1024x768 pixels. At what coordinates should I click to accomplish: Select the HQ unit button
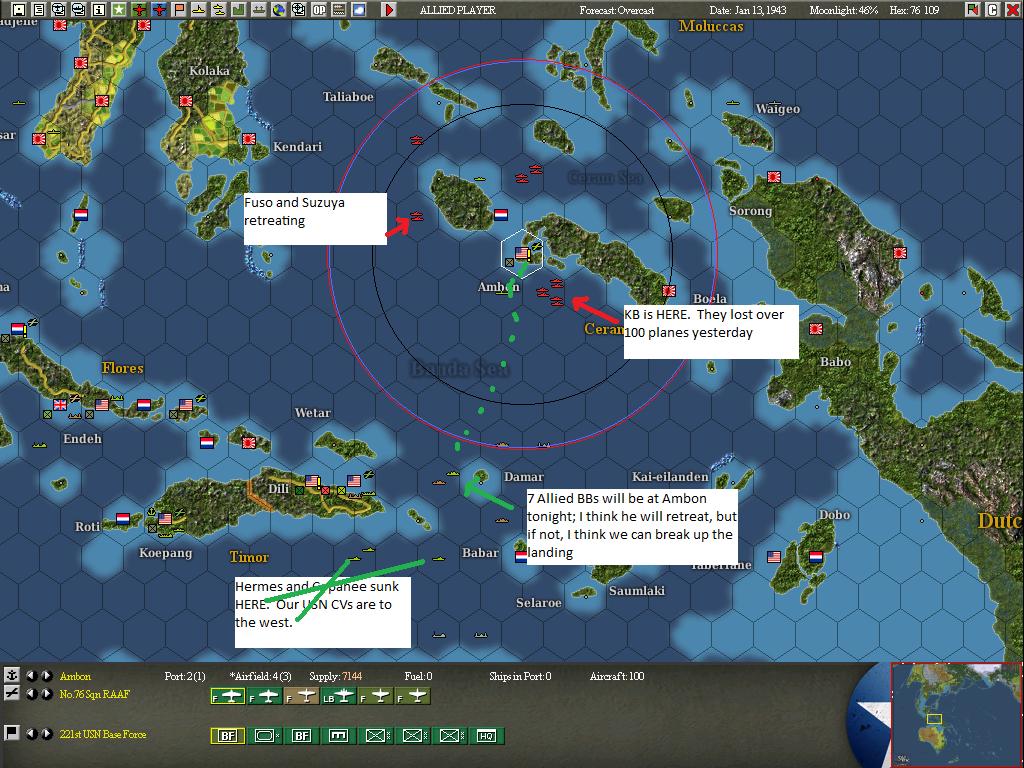click(x=487, y=736)
